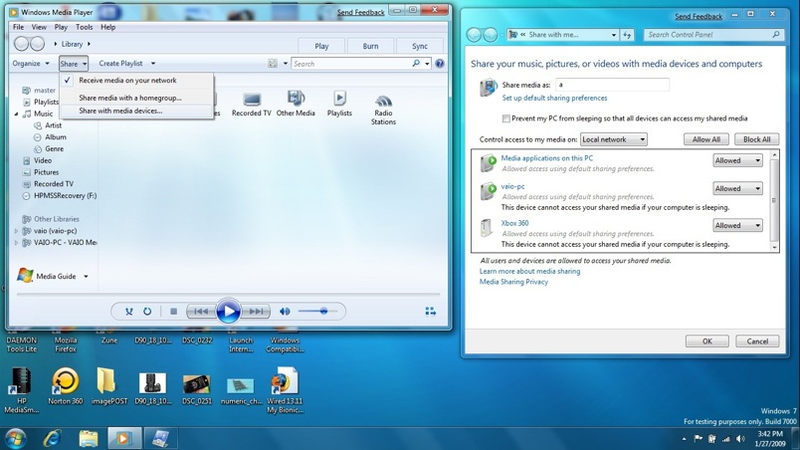The width and height of the screenshot is (800, 450).
Task: Launch Internet Explorer from taskbar
Action: pos(52,439)
